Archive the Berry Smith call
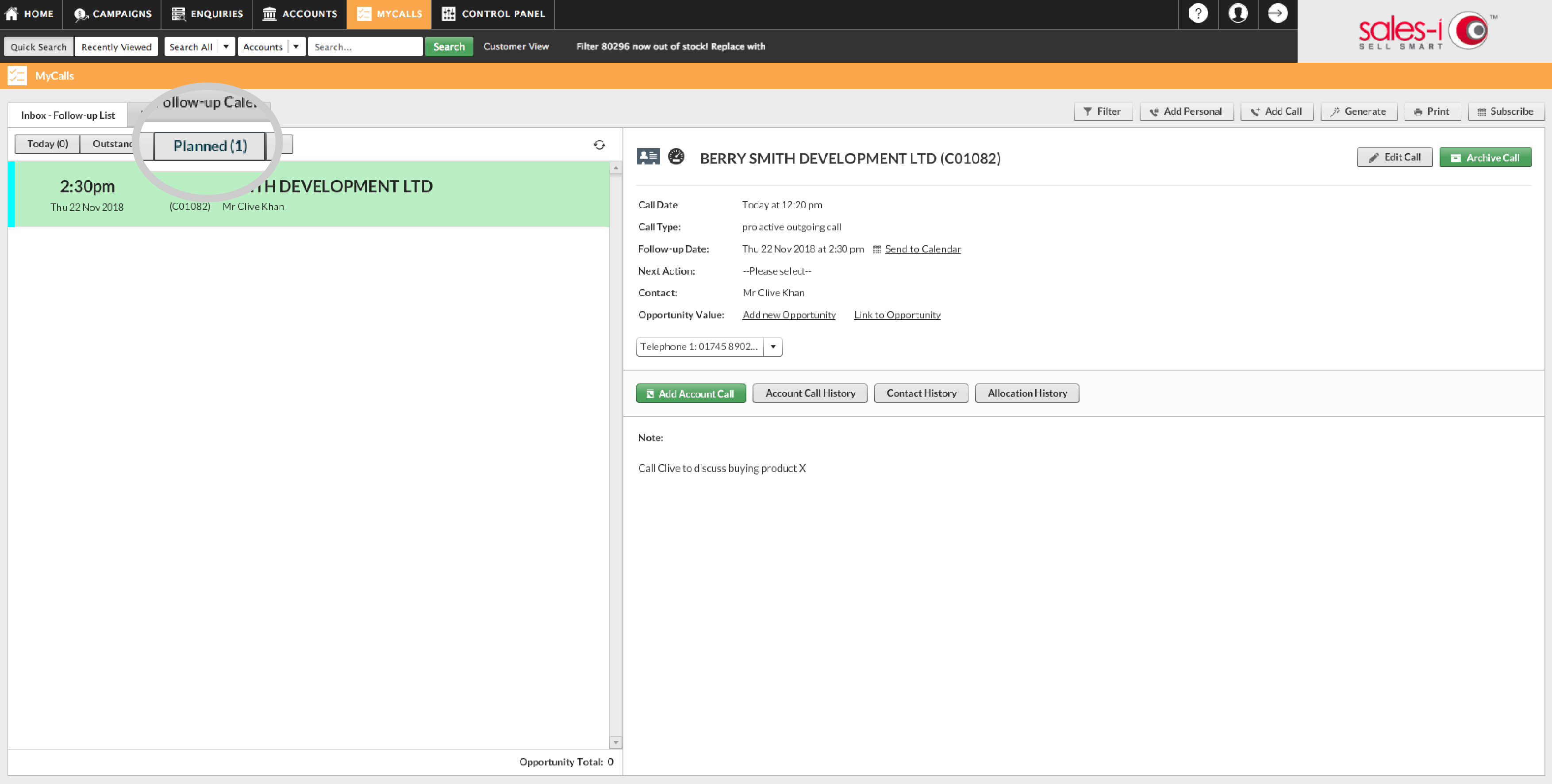Viewport: 1552px width, 784px height. (1485, 157)
